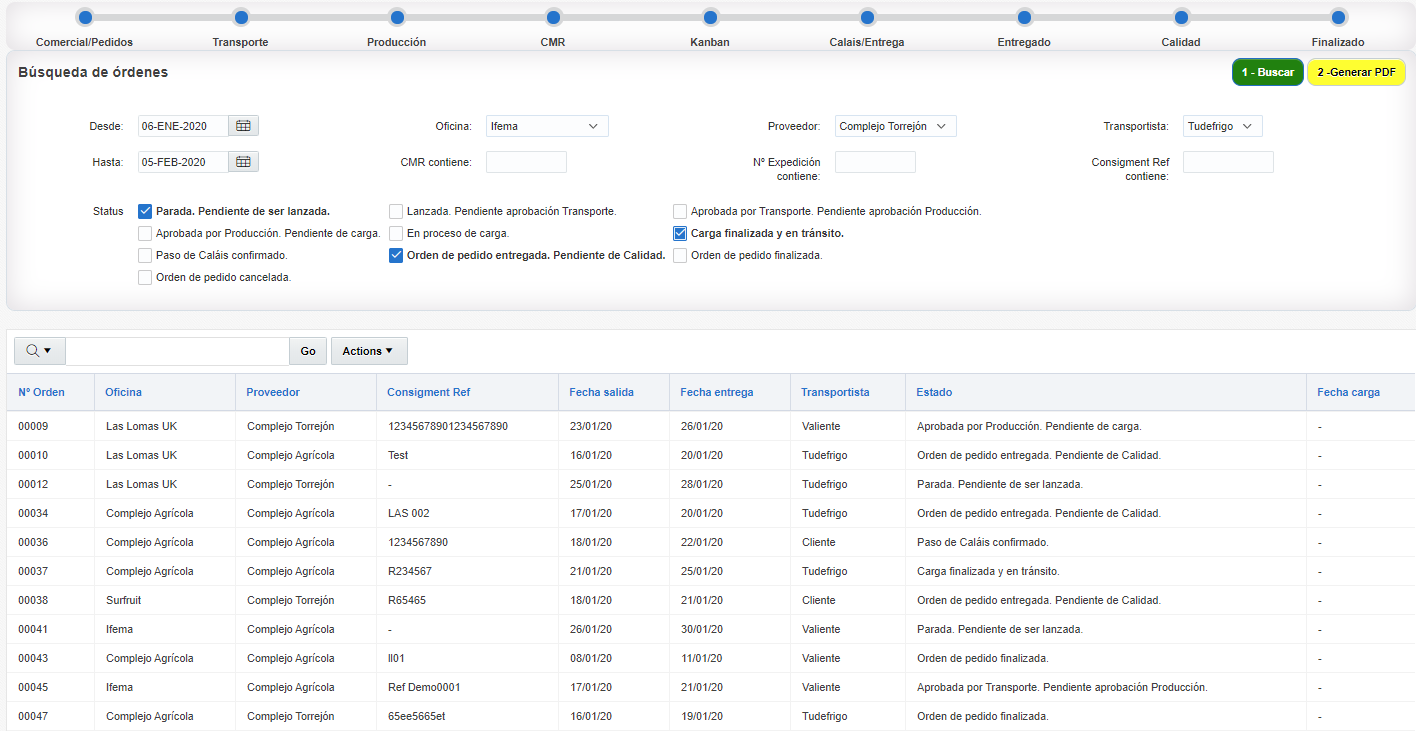1416x731 pixels.
Task: Enable 'Paso de Caláis confirmado' status
Action: (x=145, y=255)
